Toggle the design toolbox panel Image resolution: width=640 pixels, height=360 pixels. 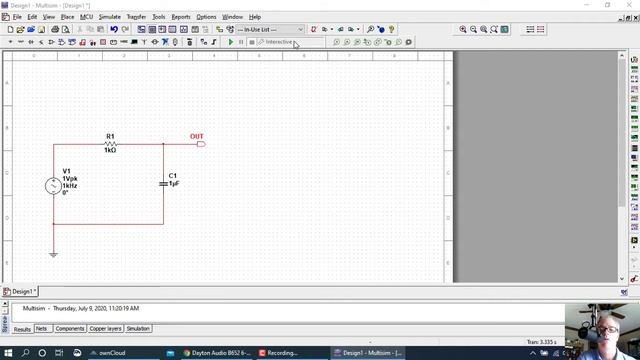click(x=141, y=29)
